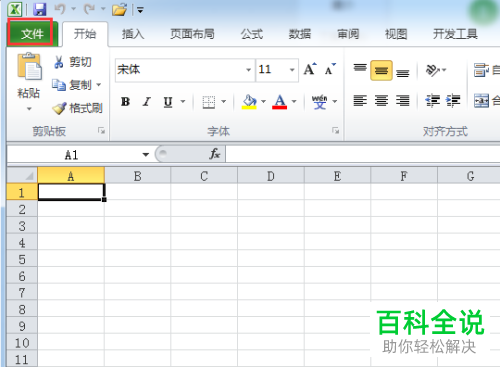Click into the 宋体 font name box
Image resolution: width=500 pixels, height=367 pixels.
(180, 70)
